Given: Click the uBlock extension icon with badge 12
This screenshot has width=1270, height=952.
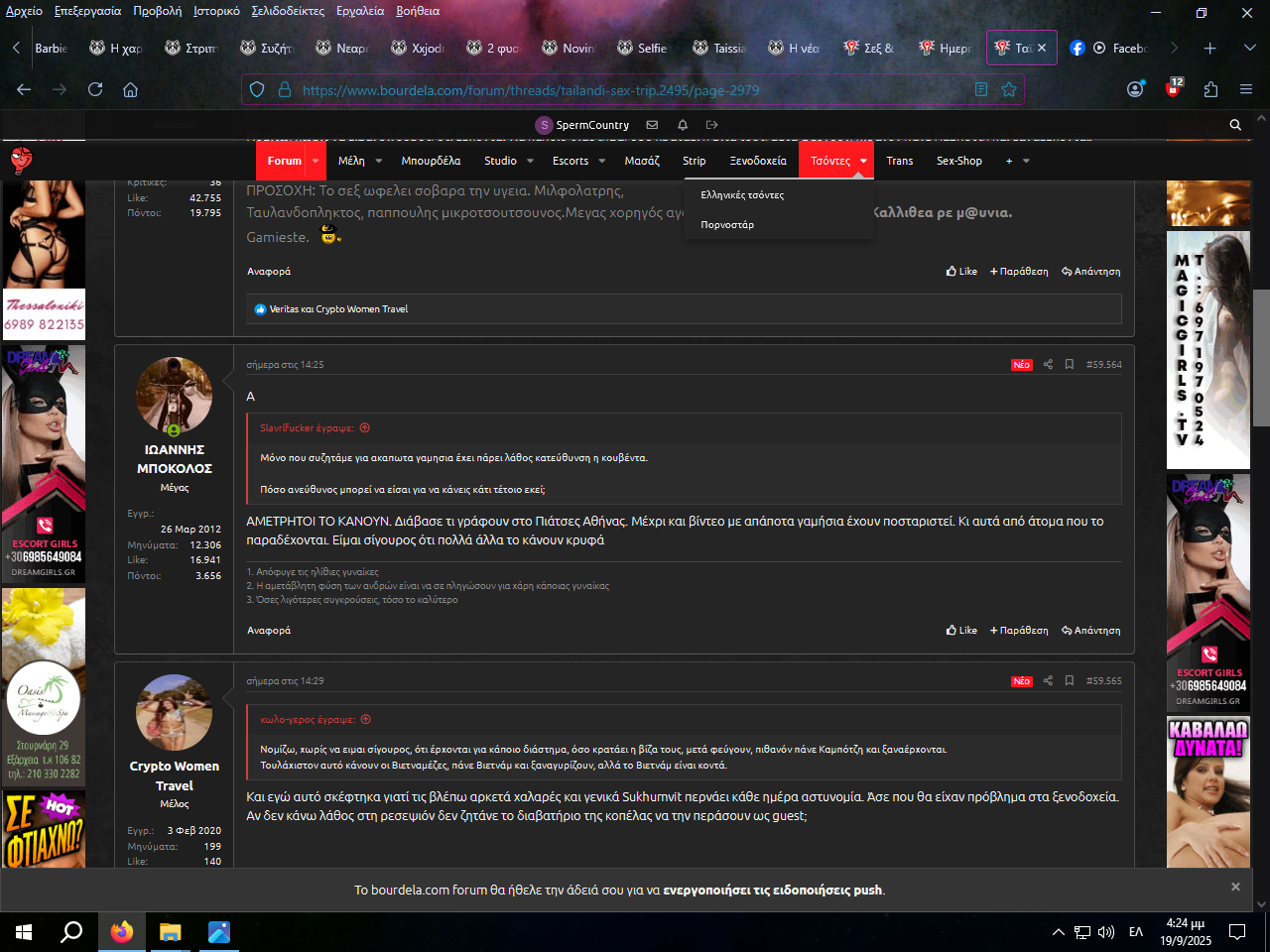Looking at the screenshot, I should click(x=1174, y=88).
